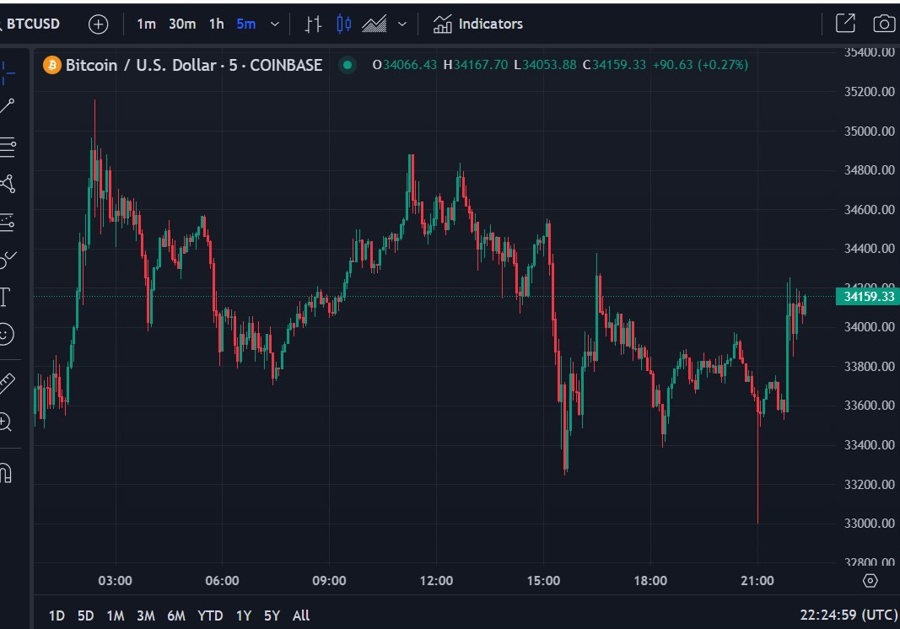Click the 06:00 time axis label
The image size is (900, 629).
pos(222,581)
